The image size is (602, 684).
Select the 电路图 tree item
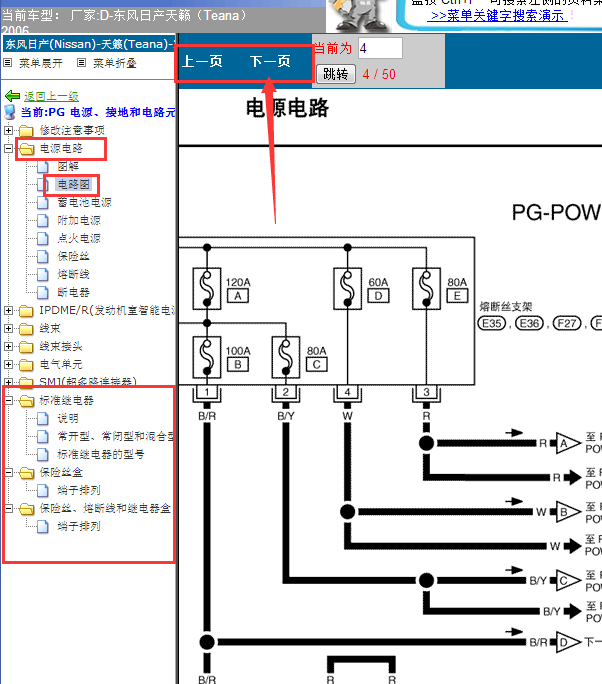(x=74, y=185)
